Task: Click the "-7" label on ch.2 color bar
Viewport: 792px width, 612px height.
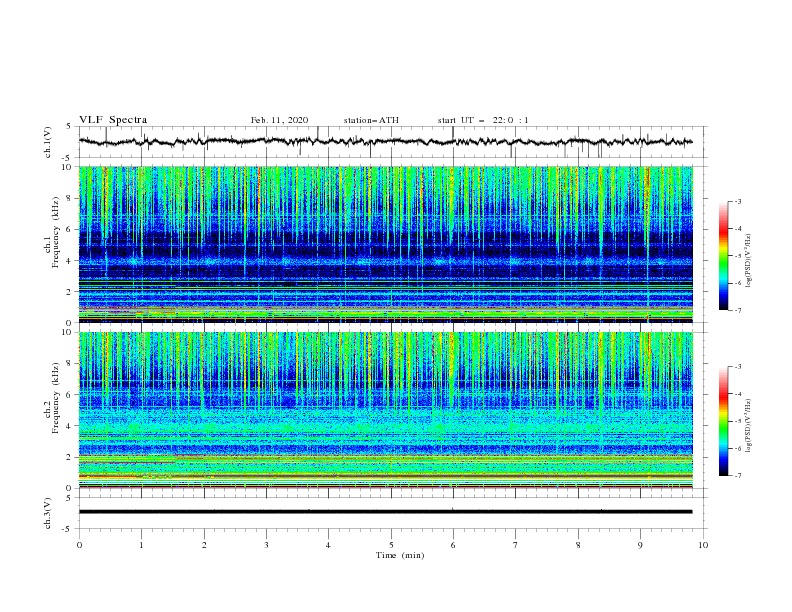Action: [x=738, y=476]
